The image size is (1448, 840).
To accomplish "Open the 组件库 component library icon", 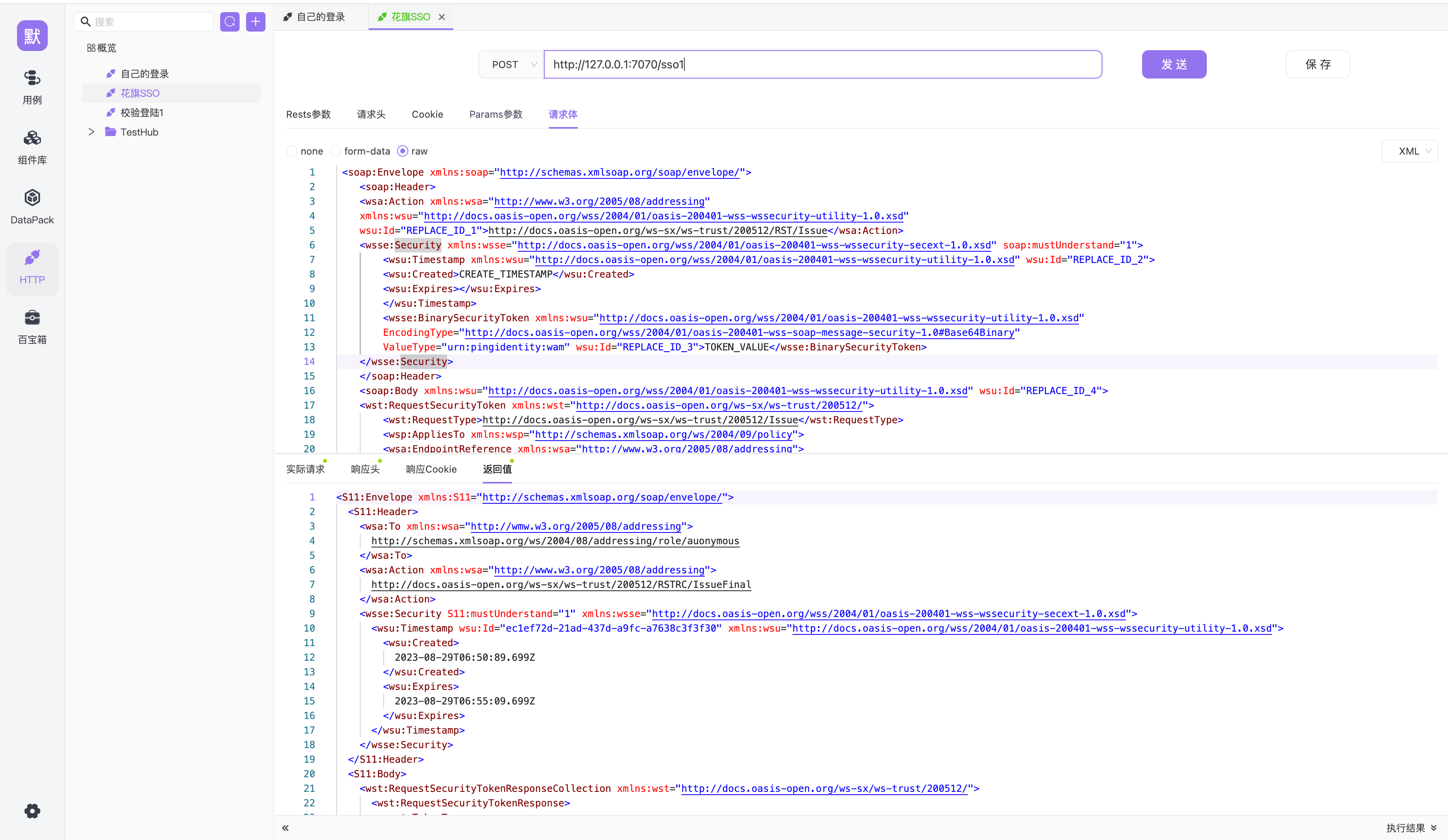I will point(32,138).
